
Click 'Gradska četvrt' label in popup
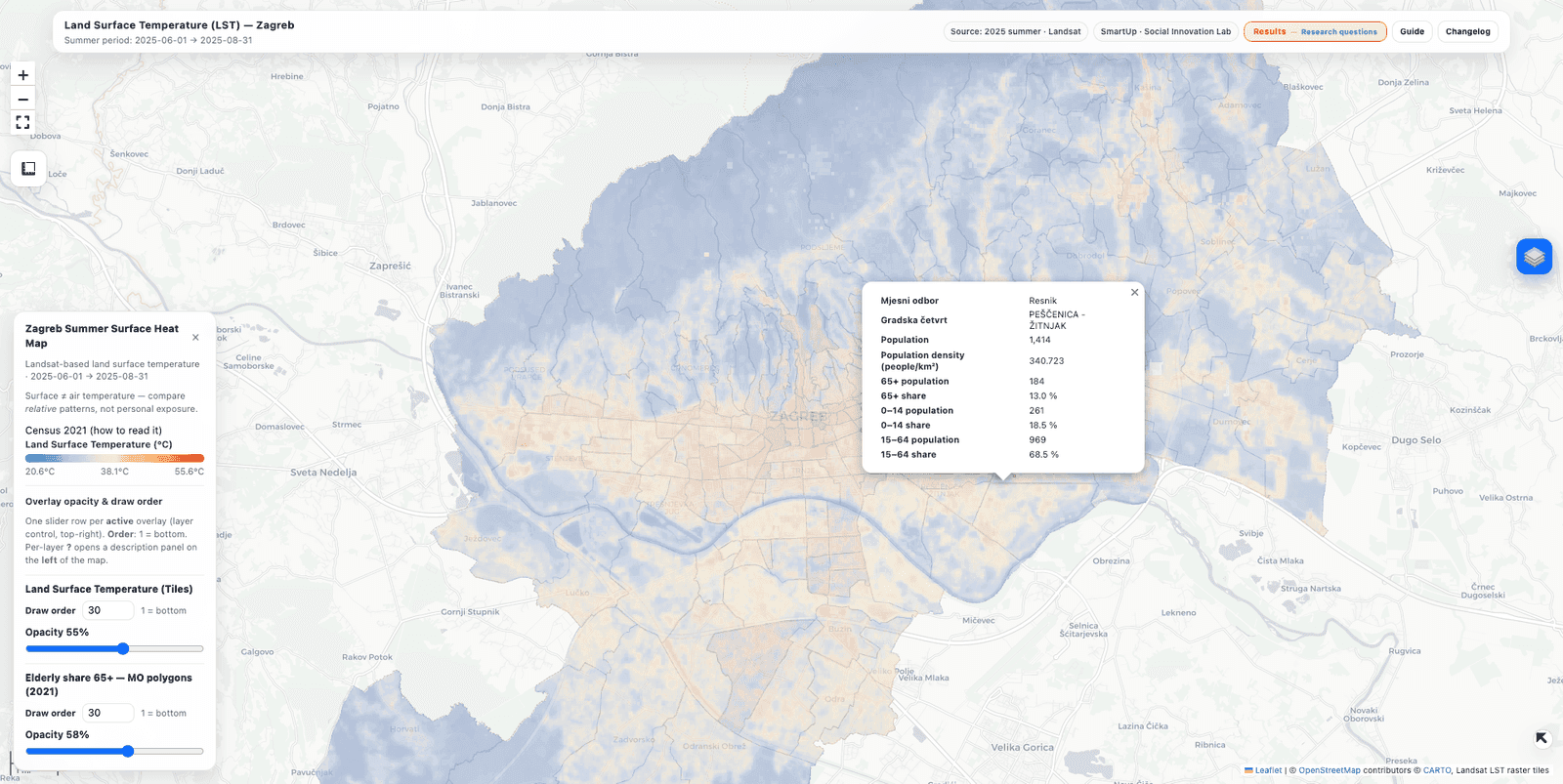coord(914,320)
